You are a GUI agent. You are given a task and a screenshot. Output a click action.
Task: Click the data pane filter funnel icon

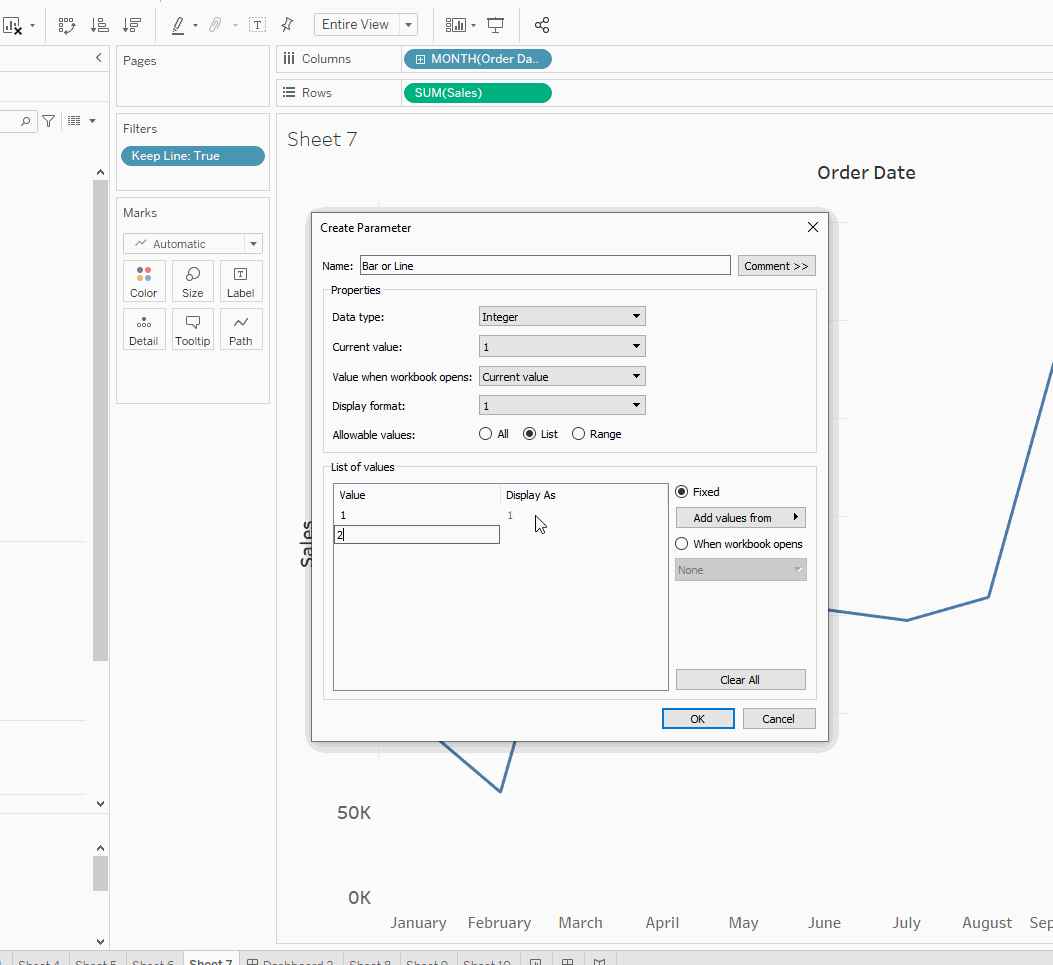coord(49,121)
